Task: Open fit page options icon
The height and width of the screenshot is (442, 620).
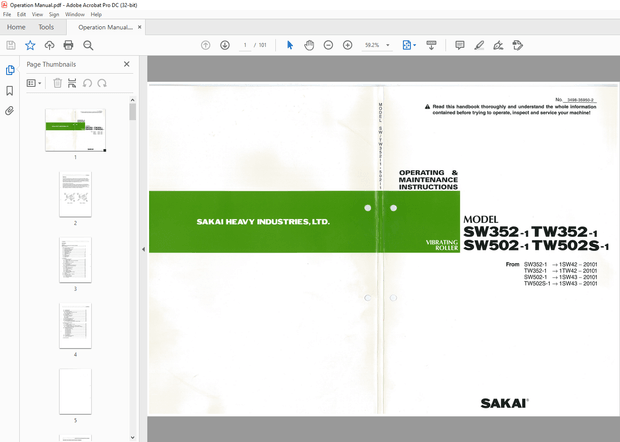Action: pyautogui.click(x=409, y=45)
